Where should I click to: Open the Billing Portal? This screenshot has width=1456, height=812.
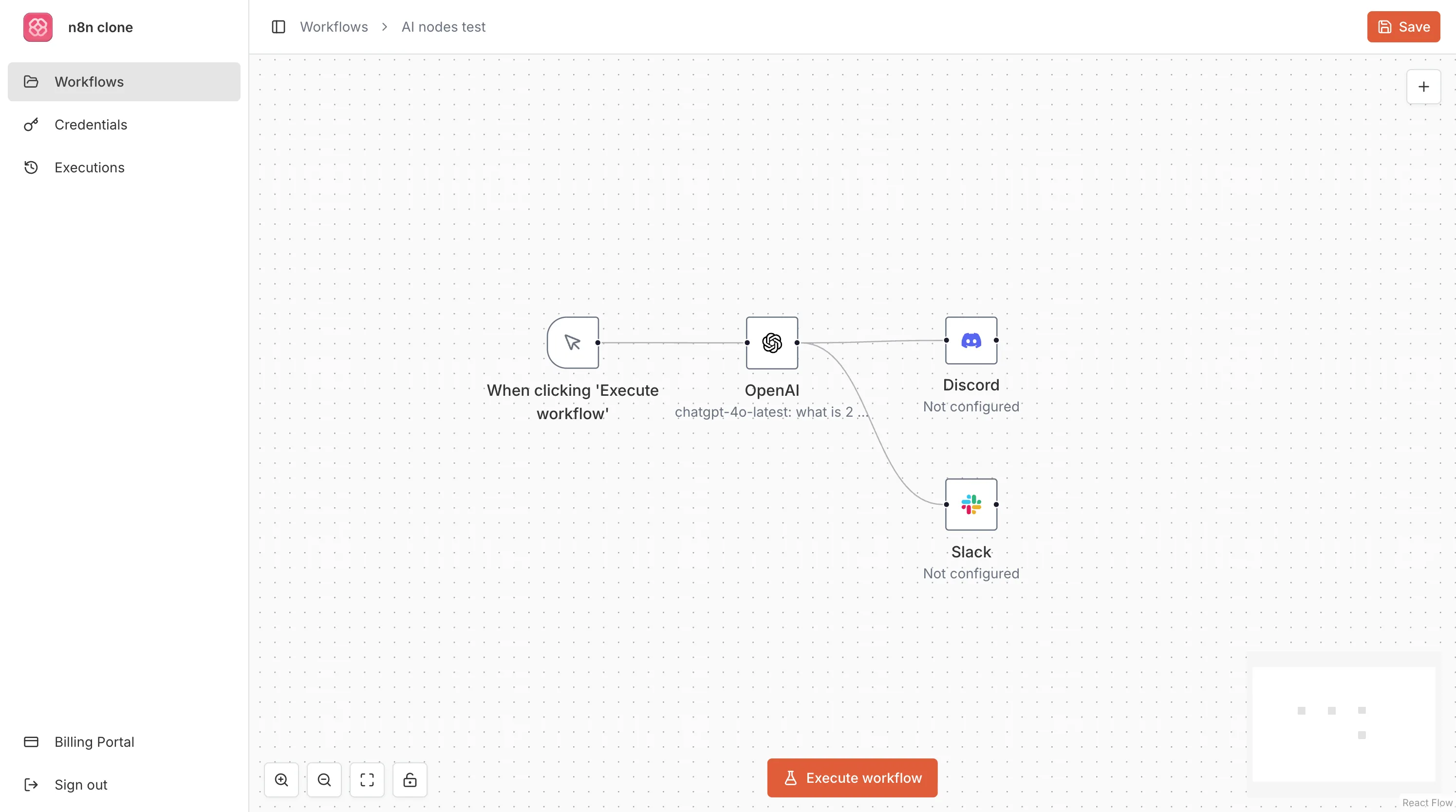(94, 742)
